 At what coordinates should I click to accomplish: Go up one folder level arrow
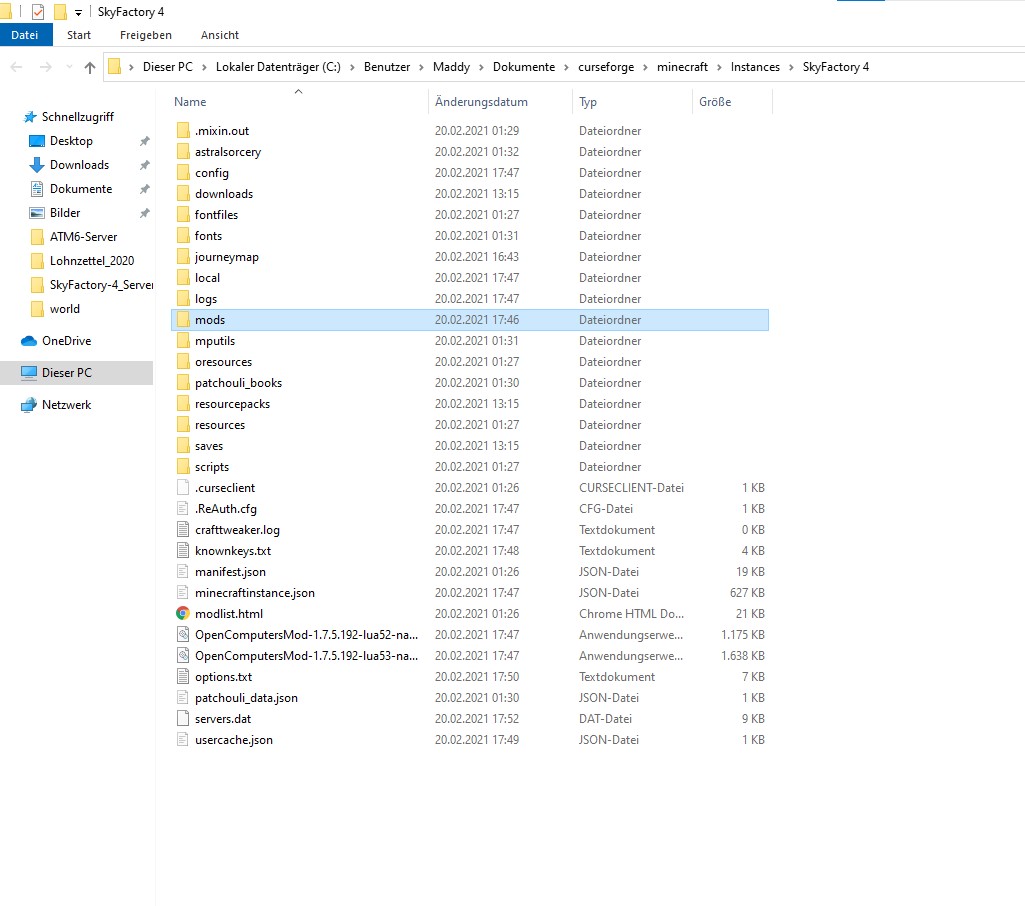[x=90, y=67]
